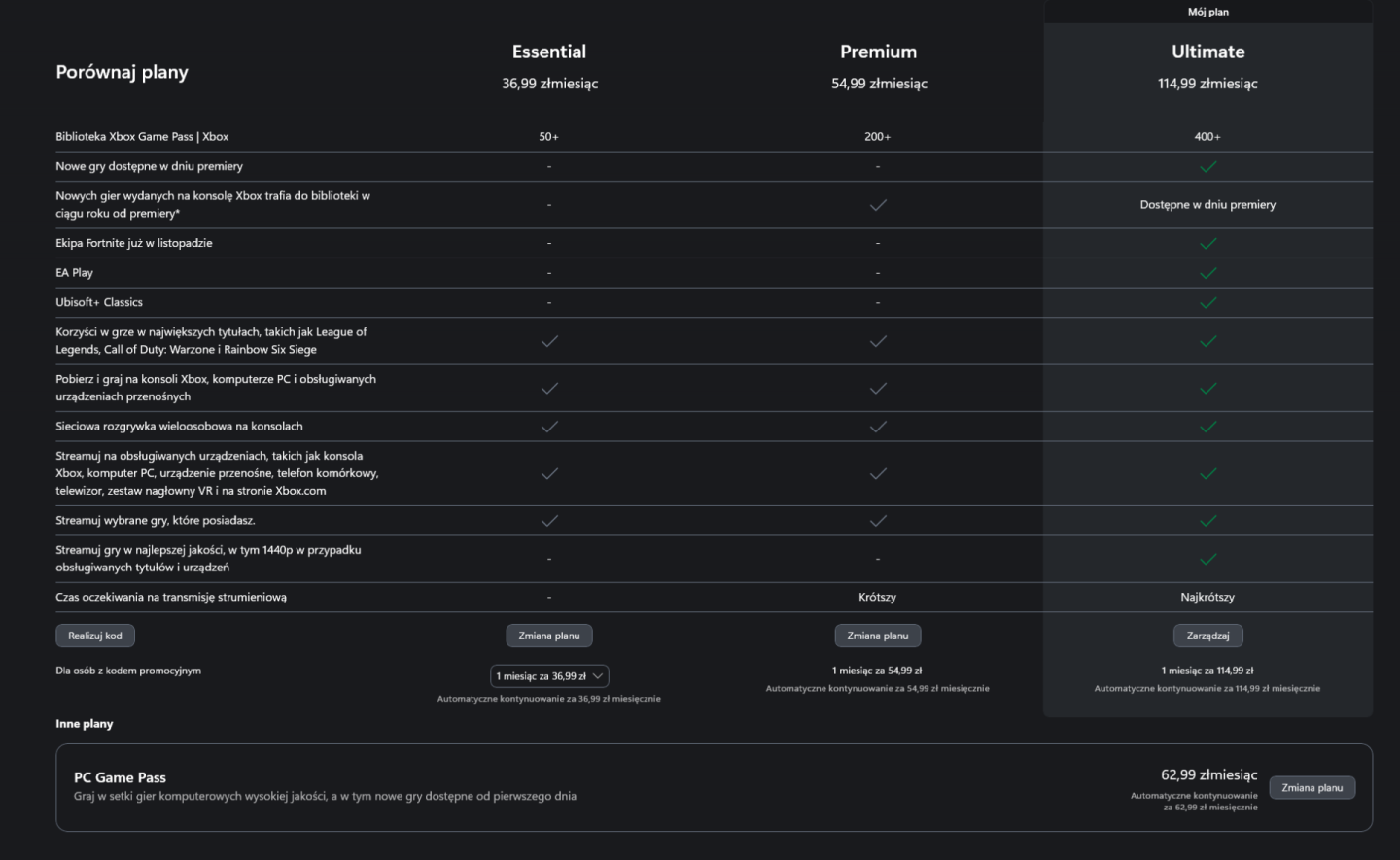The image size is (1400, 860).
Task: Click the Essential plan column heading
Action: [x=549, y=52]
